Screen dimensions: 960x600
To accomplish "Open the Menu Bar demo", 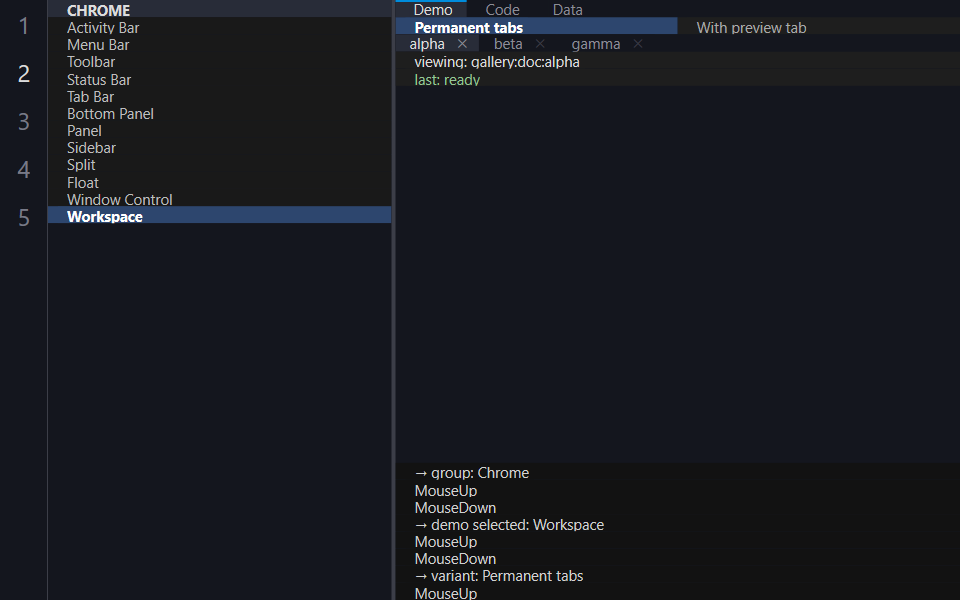I will coord(219,45).
